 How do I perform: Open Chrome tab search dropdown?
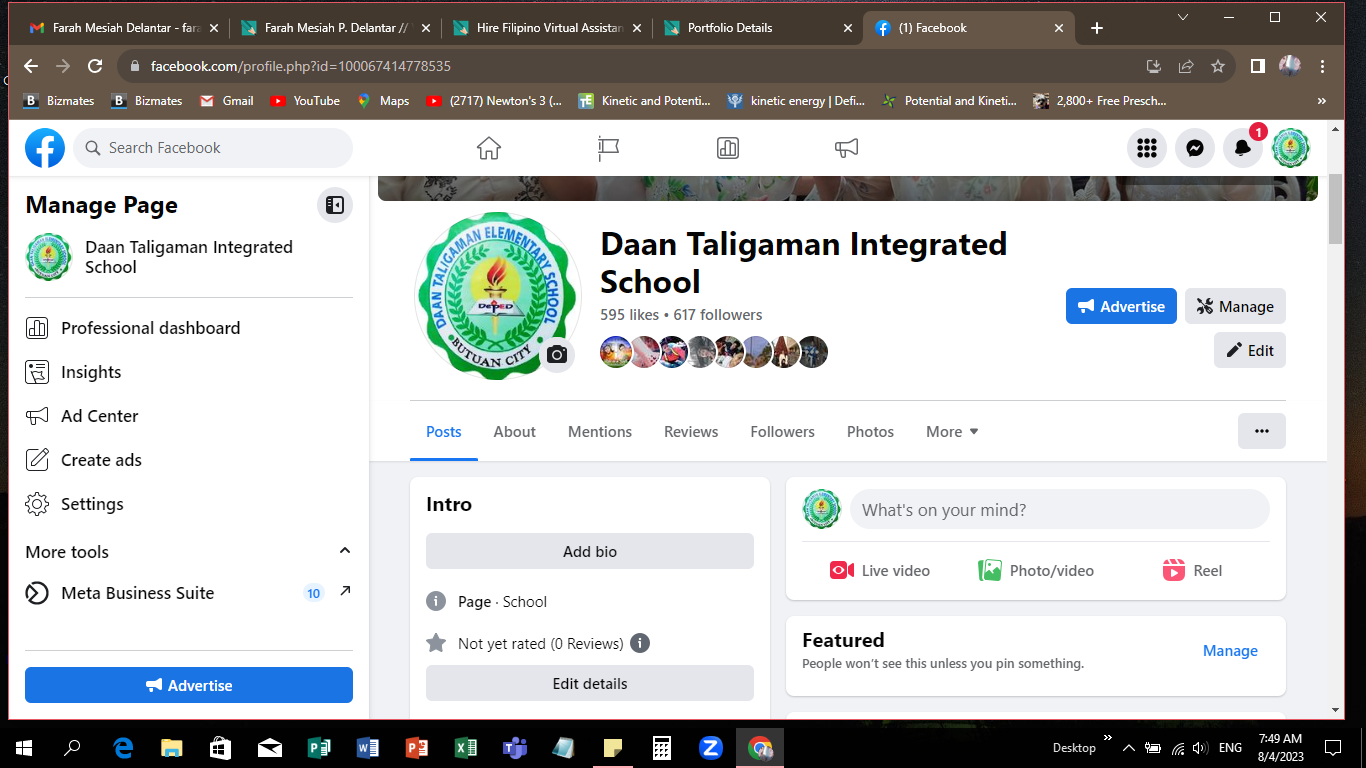click(x=1183, y=17)
